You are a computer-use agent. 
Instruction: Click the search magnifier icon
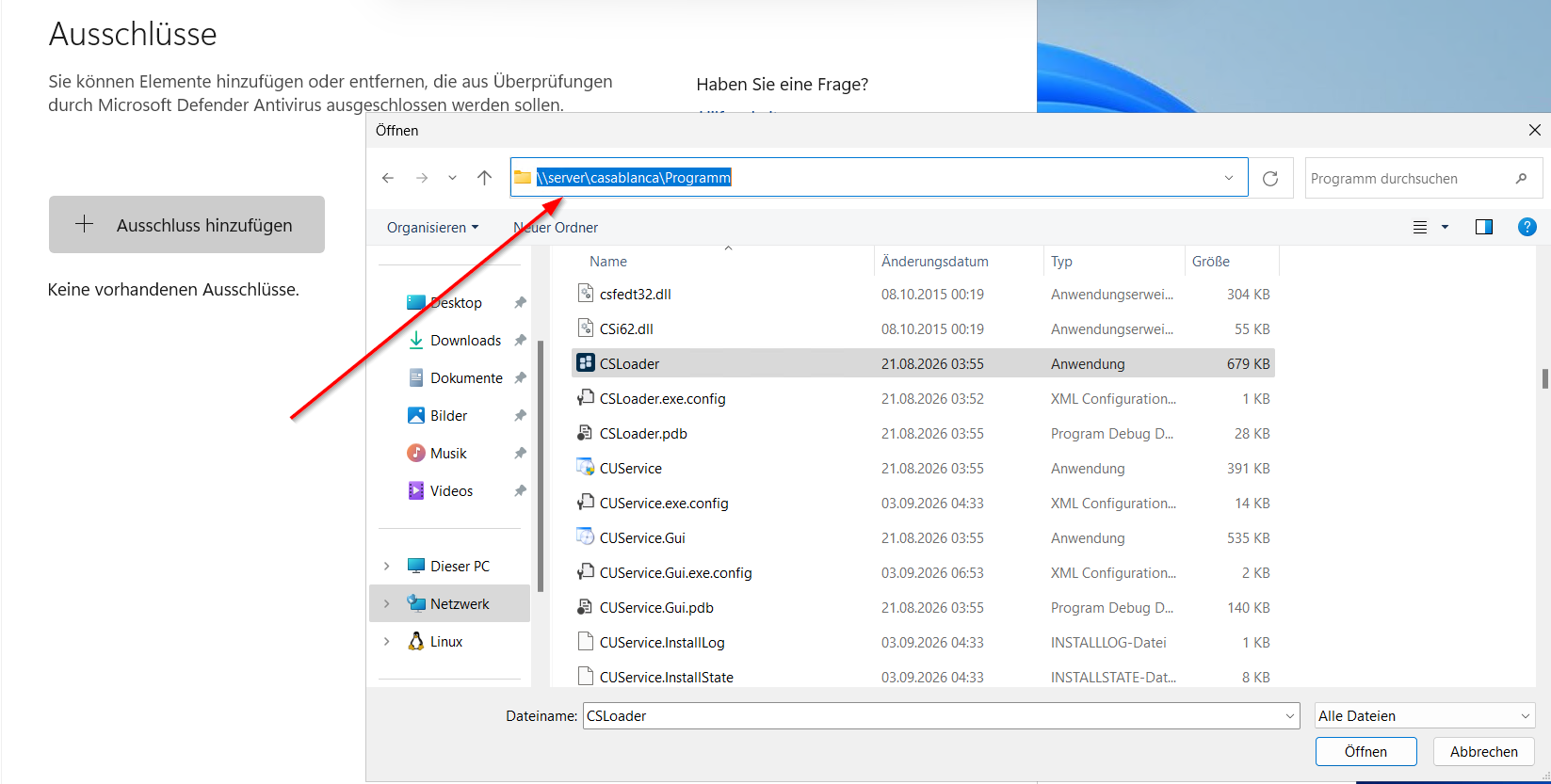(1521, 178)
